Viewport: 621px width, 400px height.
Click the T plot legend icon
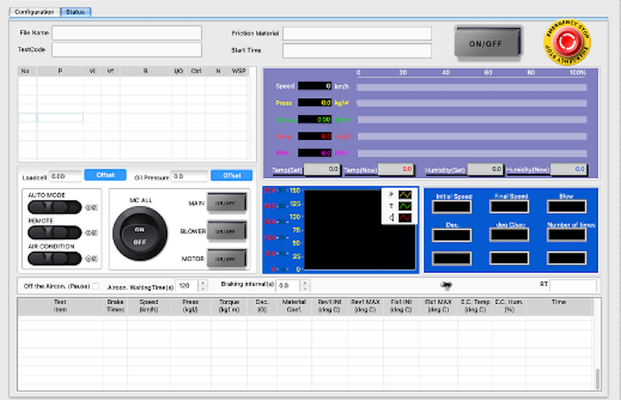(404, 205)
